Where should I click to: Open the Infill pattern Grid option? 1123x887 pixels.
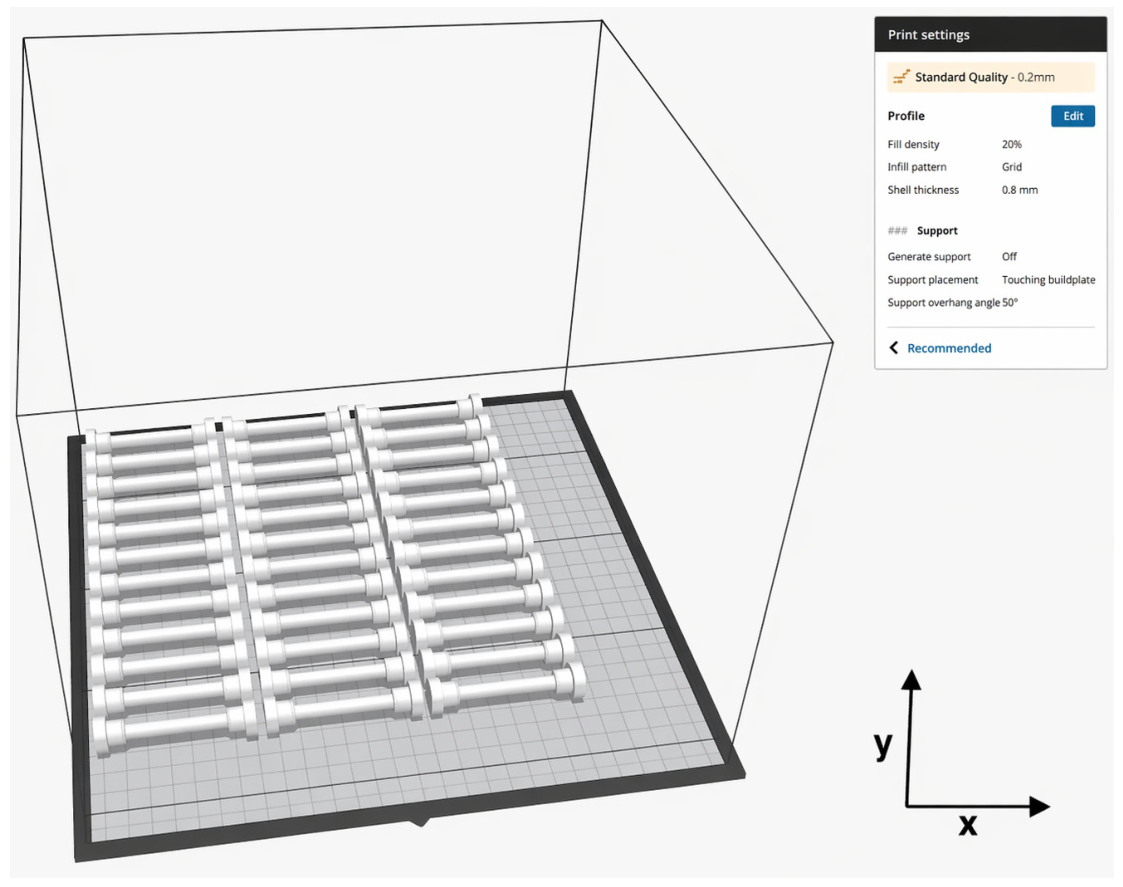tap(1011, 167)
